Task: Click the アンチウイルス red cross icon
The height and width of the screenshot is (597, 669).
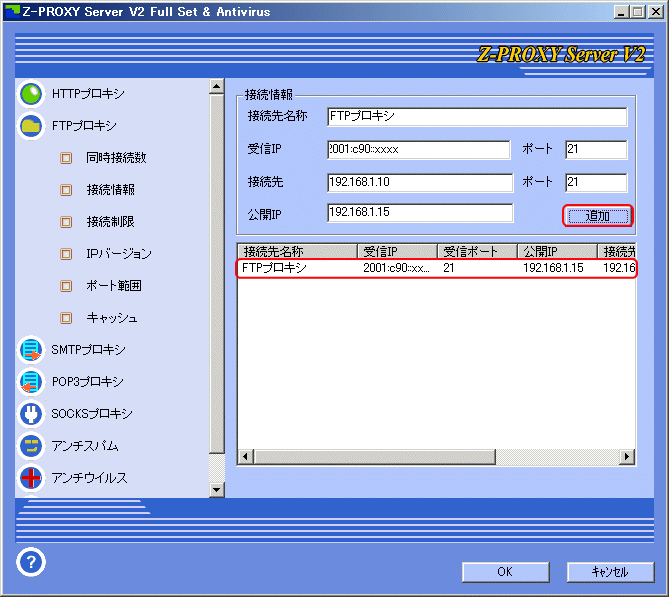Action: pos(31,478)
